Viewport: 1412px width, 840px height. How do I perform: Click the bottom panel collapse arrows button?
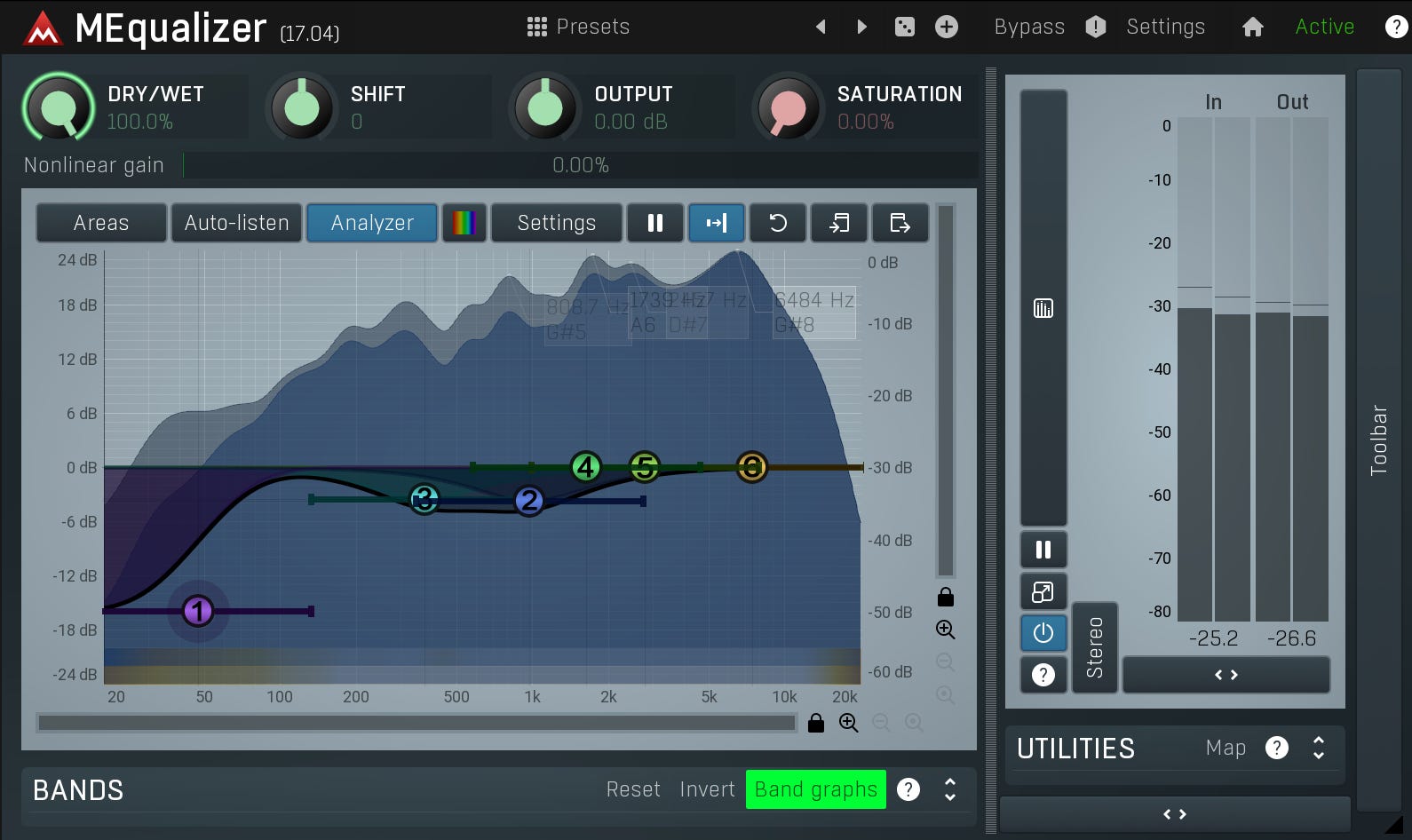[1175, 814]
